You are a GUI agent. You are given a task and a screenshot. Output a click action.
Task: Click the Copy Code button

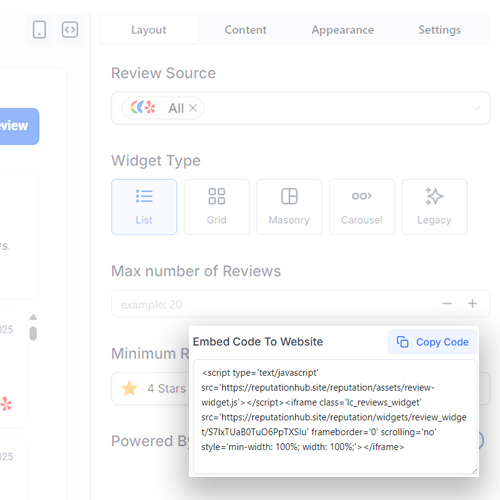(432, 342)
